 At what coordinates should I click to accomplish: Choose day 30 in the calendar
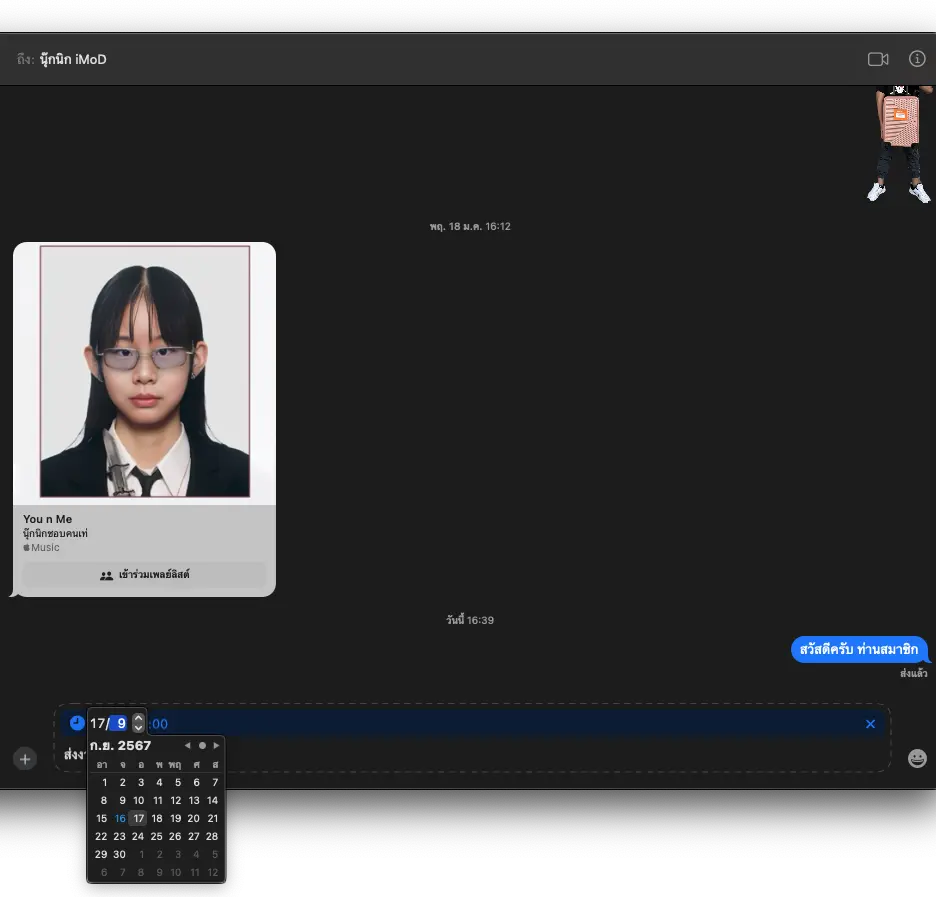(120, 854)
